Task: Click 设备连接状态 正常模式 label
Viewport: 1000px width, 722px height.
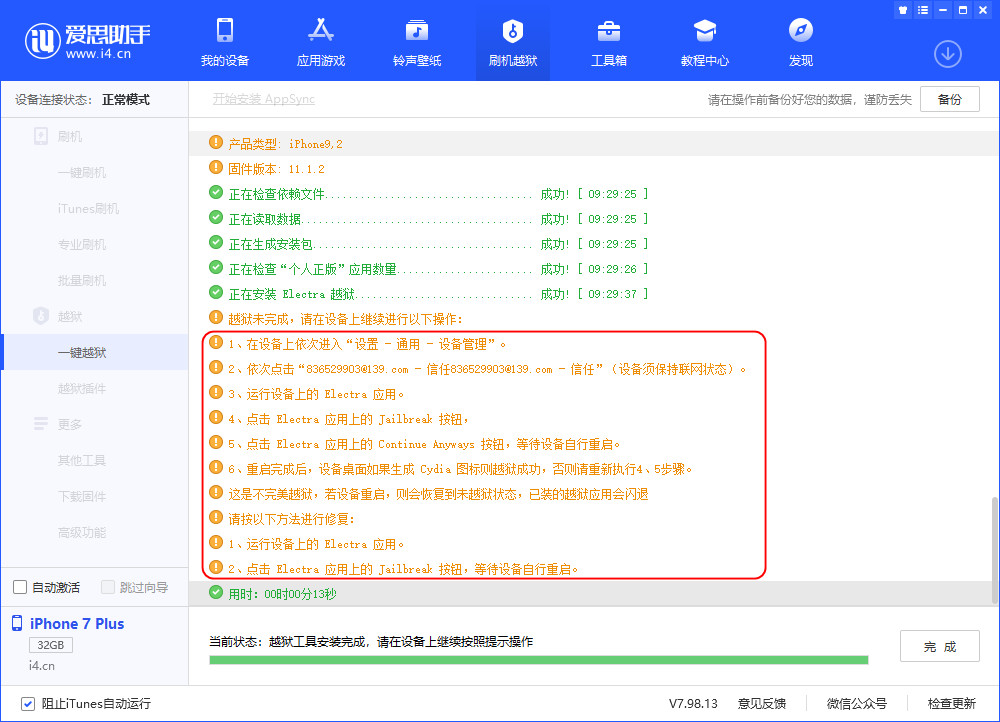Action: coord(82,99)
